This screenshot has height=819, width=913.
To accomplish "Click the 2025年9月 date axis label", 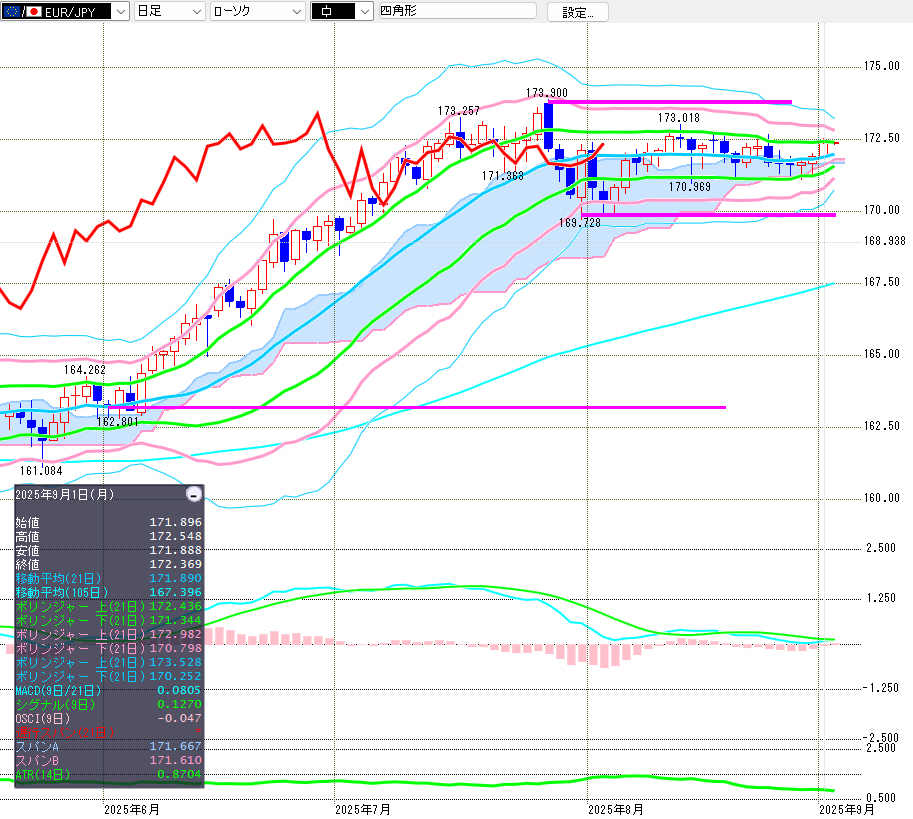I will click(x=847, y=810).
